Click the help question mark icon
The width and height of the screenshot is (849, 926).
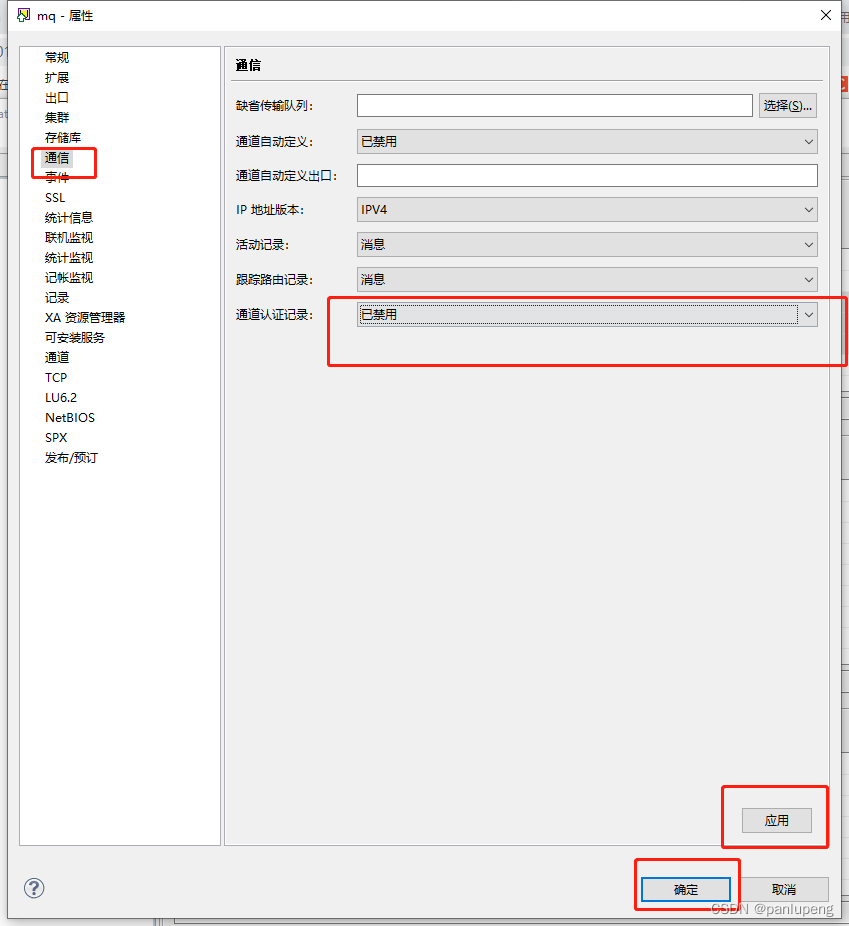click(x=34, y=888)
